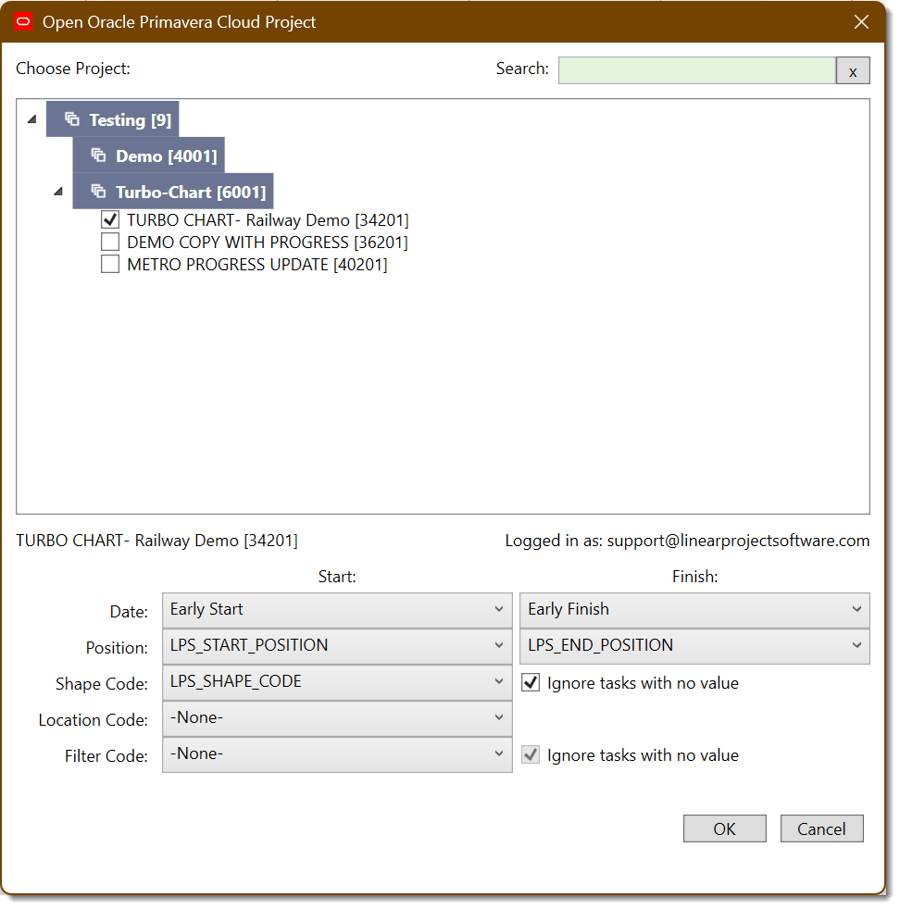This screenshot has height=909, width=900.
Task: Open the Early Finish date dropdown
Action: pyautogui.click(x=695, y=610)
